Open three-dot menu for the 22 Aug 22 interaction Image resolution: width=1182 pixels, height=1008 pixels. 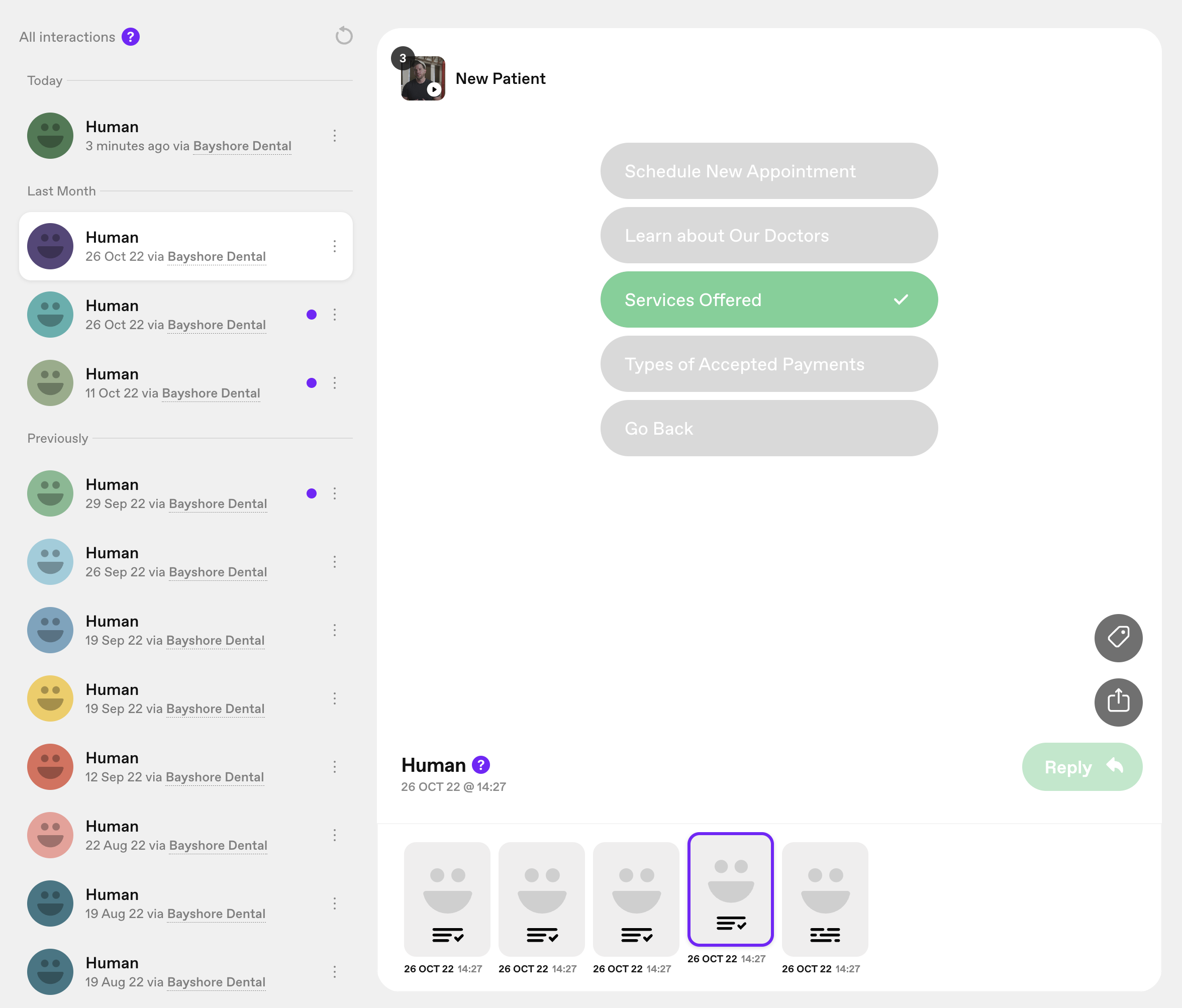point(335,835)
